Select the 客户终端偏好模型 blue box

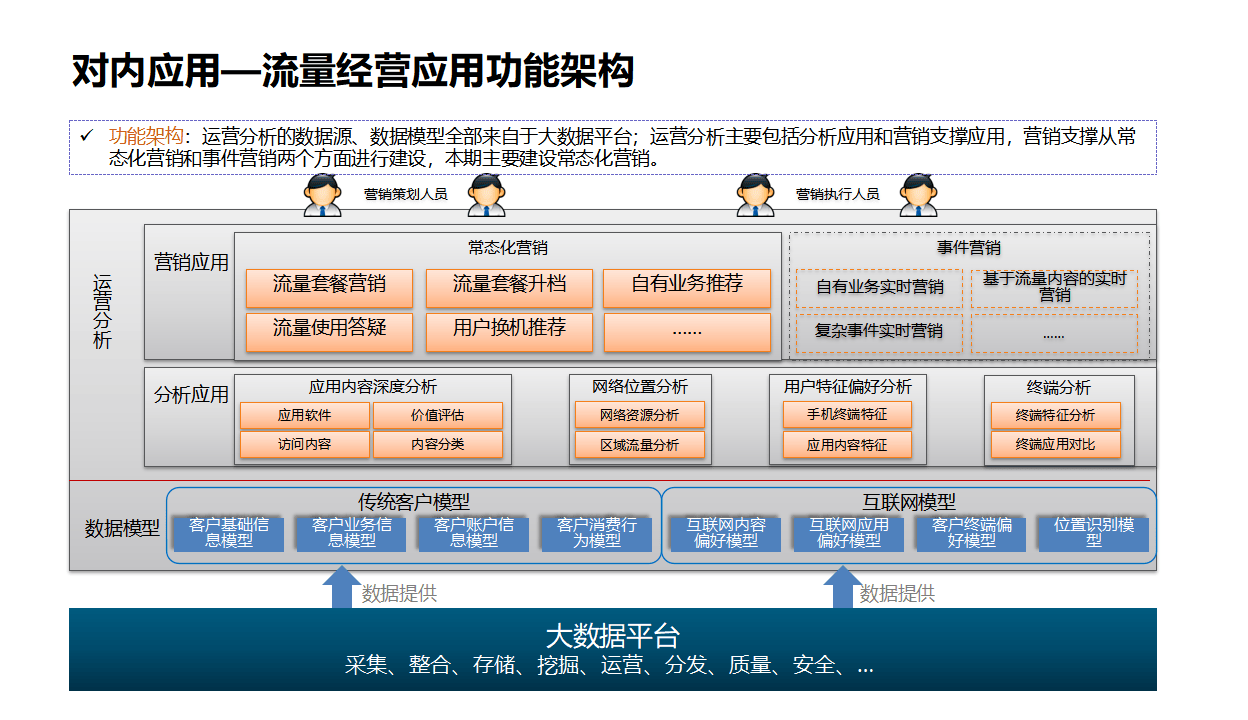pyautogui.click(x=972, y=533)
